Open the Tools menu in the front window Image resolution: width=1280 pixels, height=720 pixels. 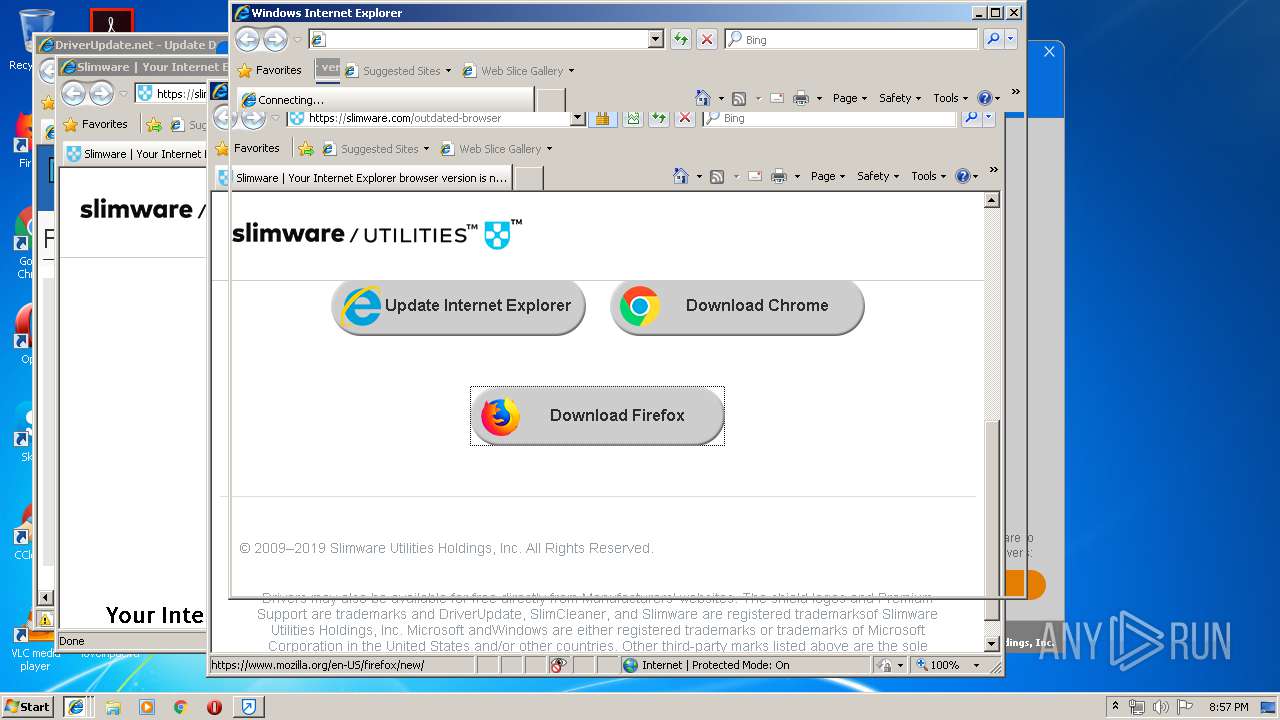tap(950, 98)
